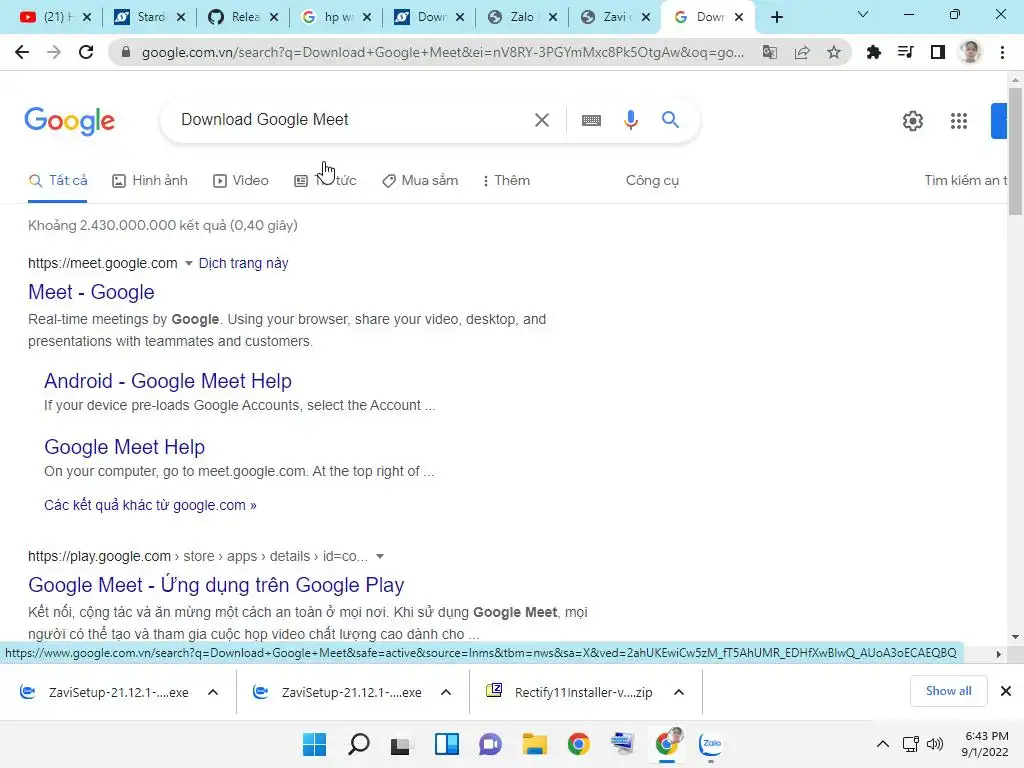Run search with the magnifier icon
This screenshot has height=768, width=1024.
tap(670, 120)
